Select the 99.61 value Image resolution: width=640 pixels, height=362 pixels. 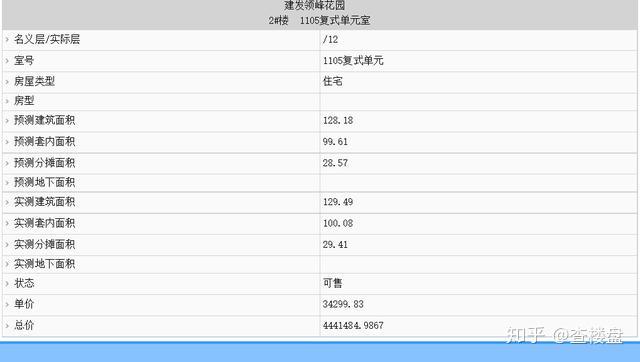click(335, 142)
